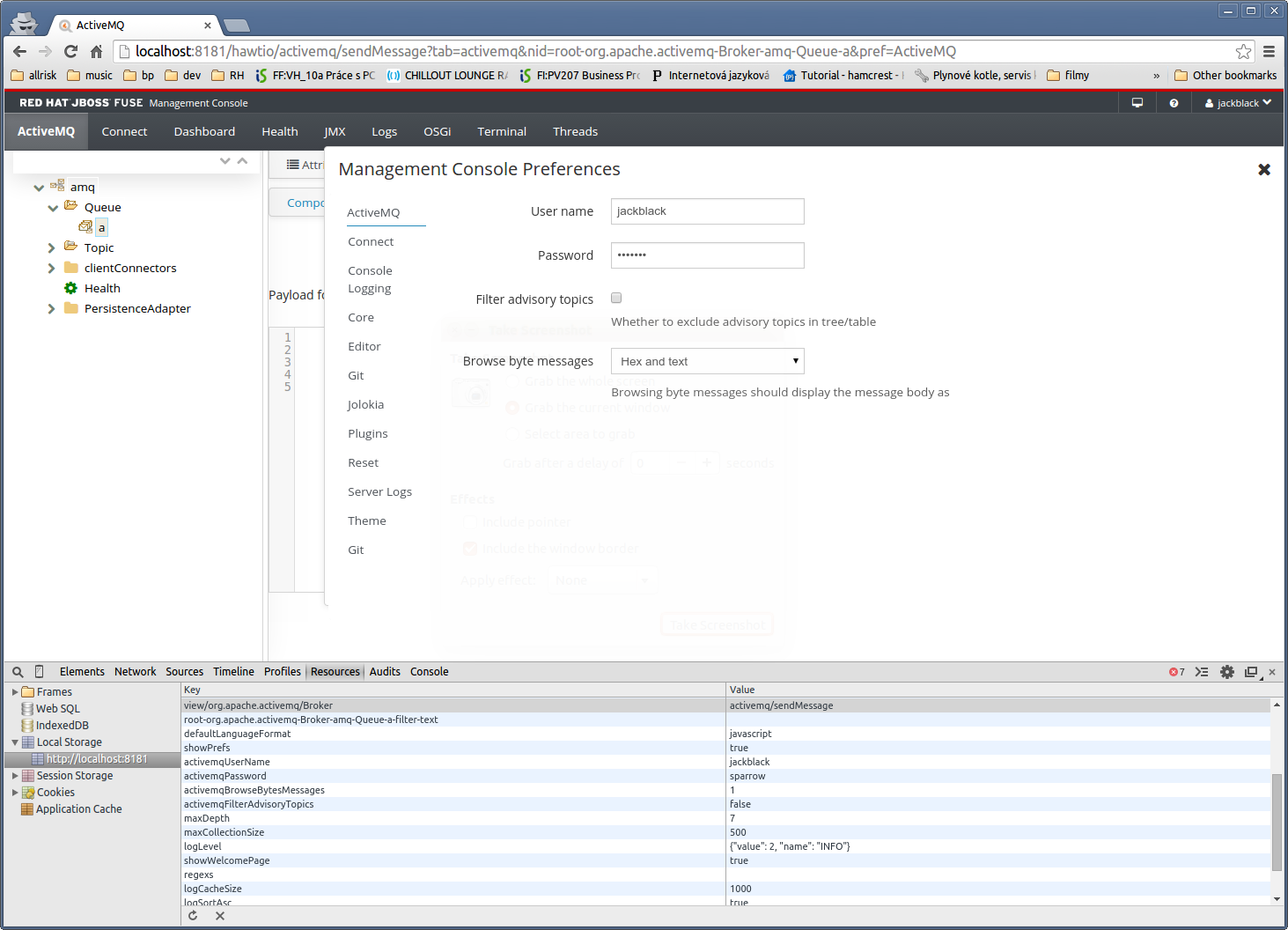Screen dimensions: 1288x930
Task: Click the Password input field
Action: pyautogui.click(x=708, y=255)
